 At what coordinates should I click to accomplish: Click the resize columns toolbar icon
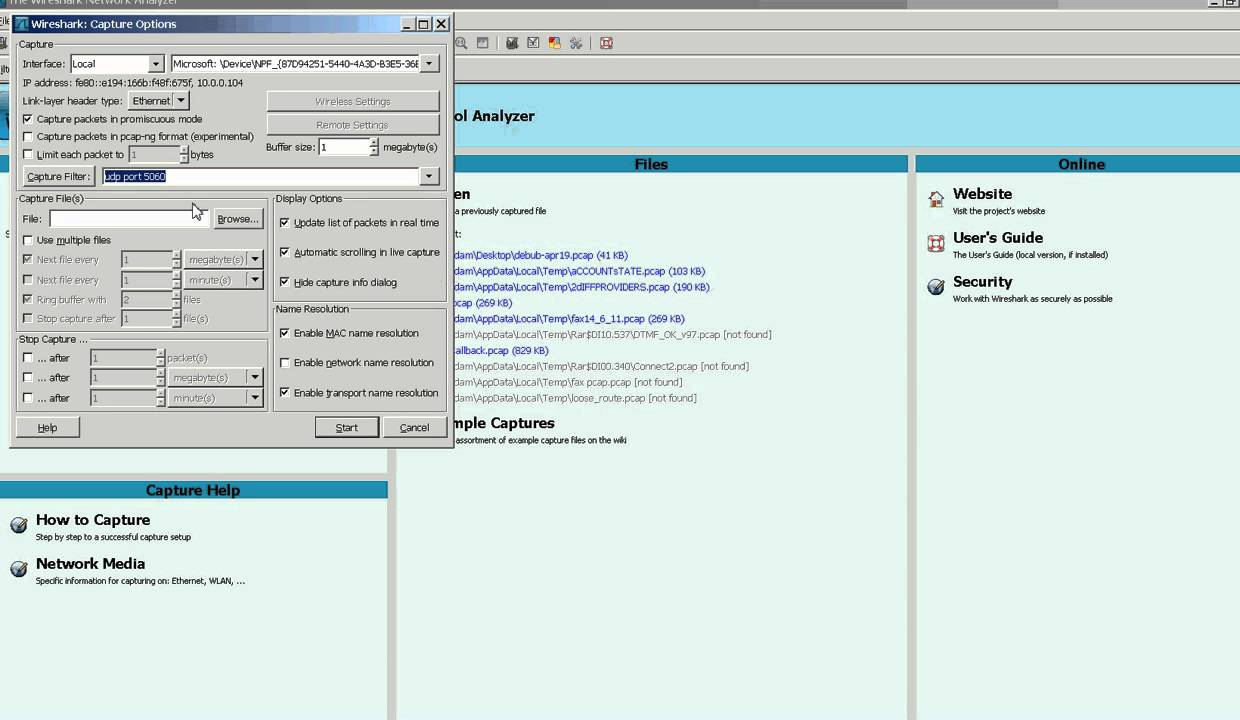[483, 43]
